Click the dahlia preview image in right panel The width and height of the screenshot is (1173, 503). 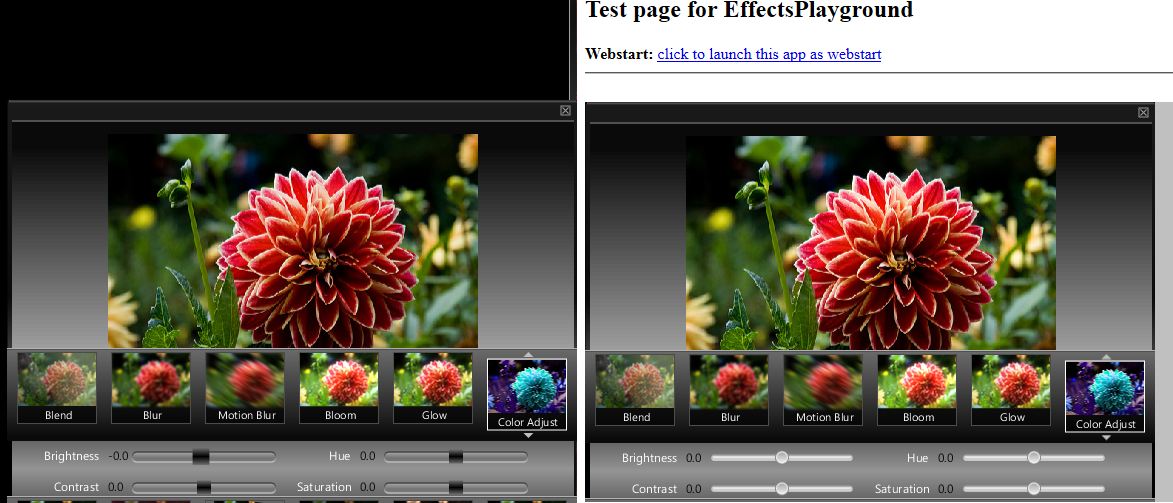pyautogui.click(x=870, y=242)
